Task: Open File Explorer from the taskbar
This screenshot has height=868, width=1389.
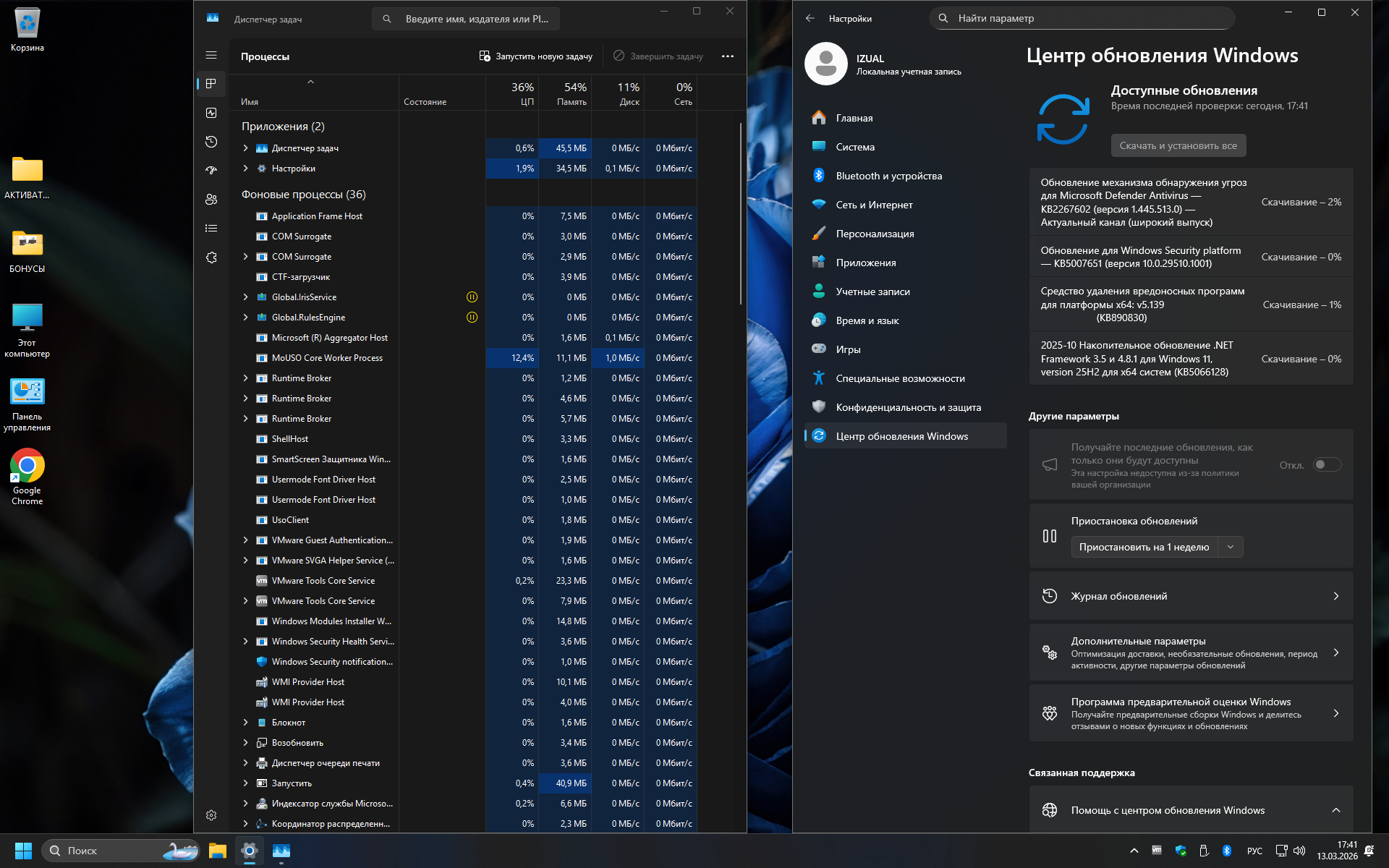Action: [x=217, y=851]
